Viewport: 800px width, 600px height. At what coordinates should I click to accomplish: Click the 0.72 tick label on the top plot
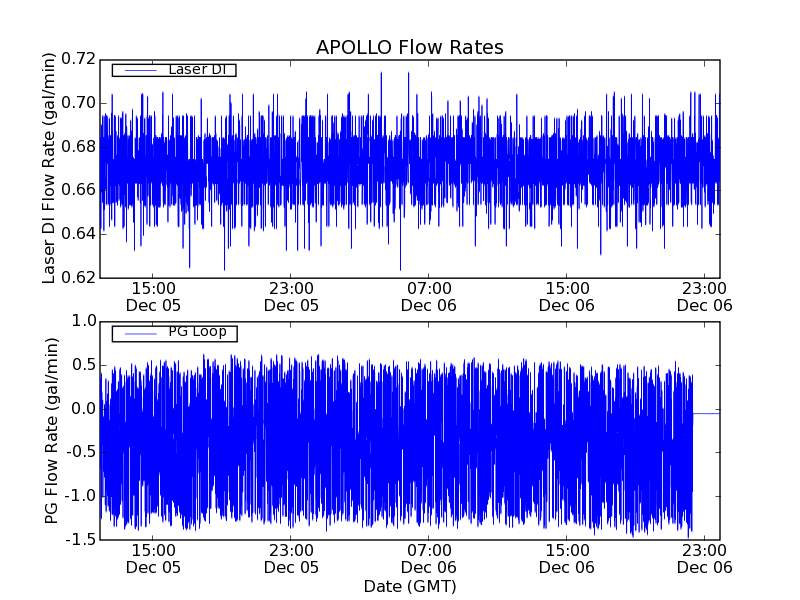(79, 59)
